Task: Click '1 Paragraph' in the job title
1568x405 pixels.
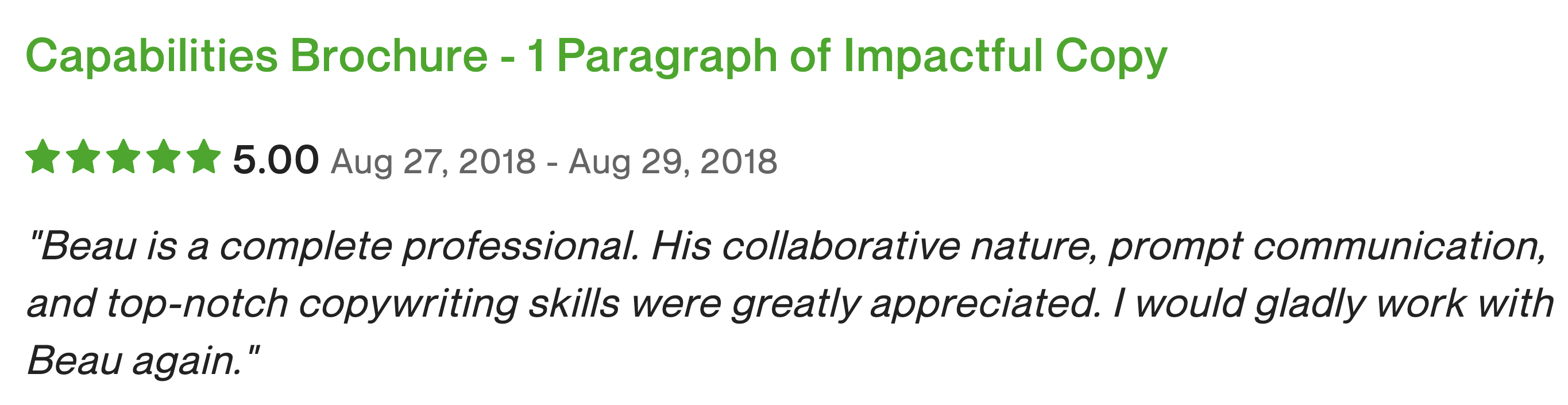Action: [x=652, y=57]
